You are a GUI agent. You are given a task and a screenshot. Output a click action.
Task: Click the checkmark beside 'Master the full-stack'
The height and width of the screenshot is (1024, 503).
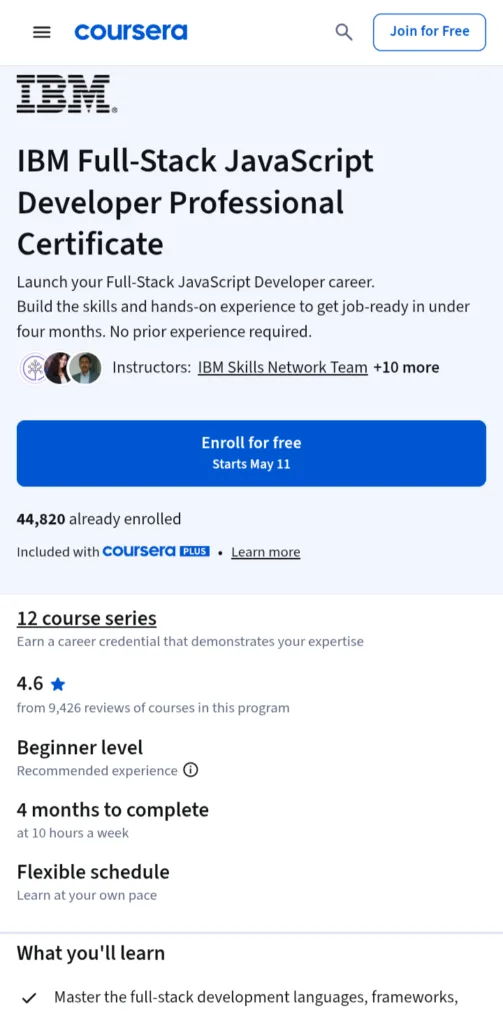tap(29, 998)
